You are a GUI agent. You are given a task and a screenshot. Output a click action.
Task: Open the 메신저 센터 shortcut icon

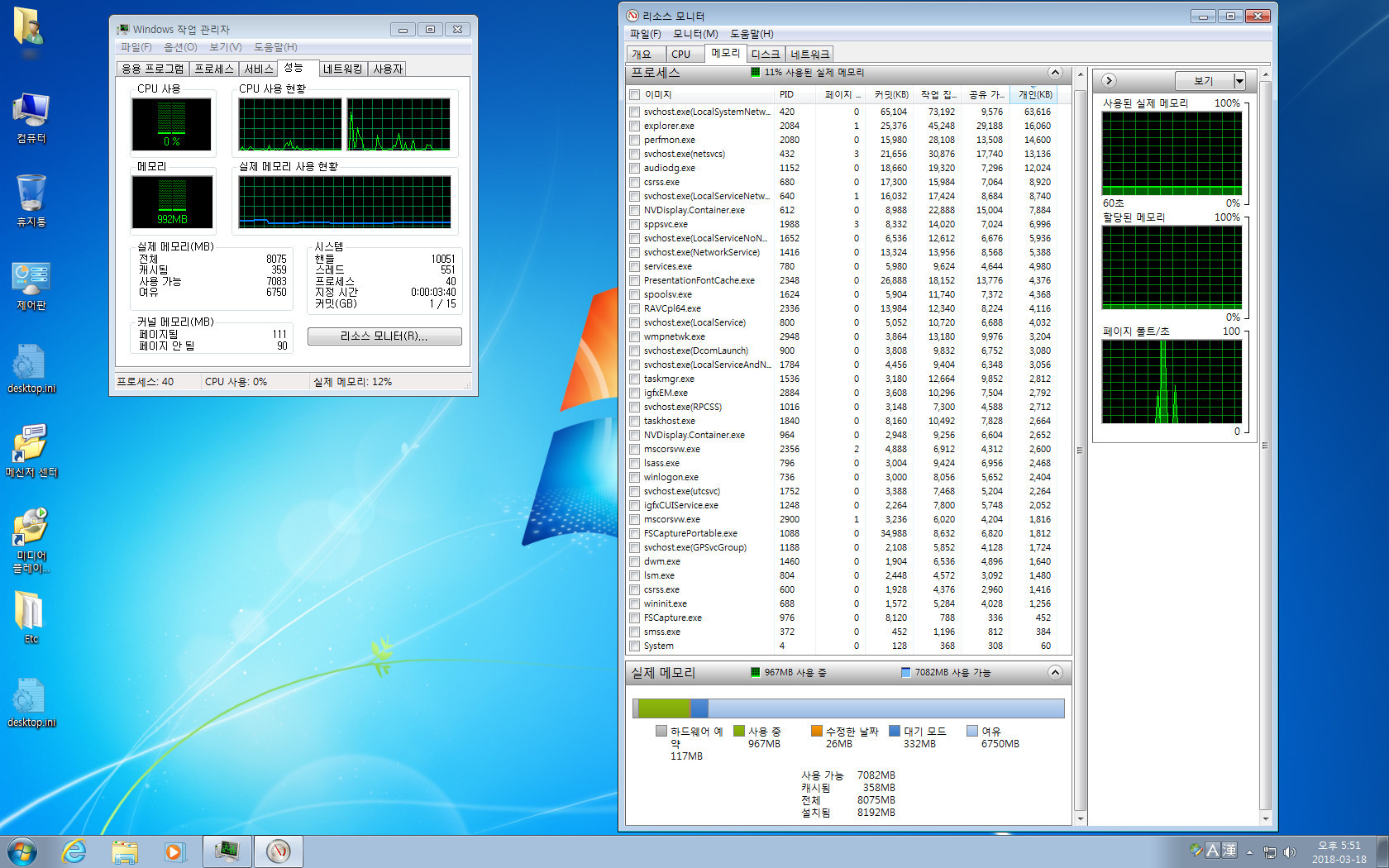31,451
